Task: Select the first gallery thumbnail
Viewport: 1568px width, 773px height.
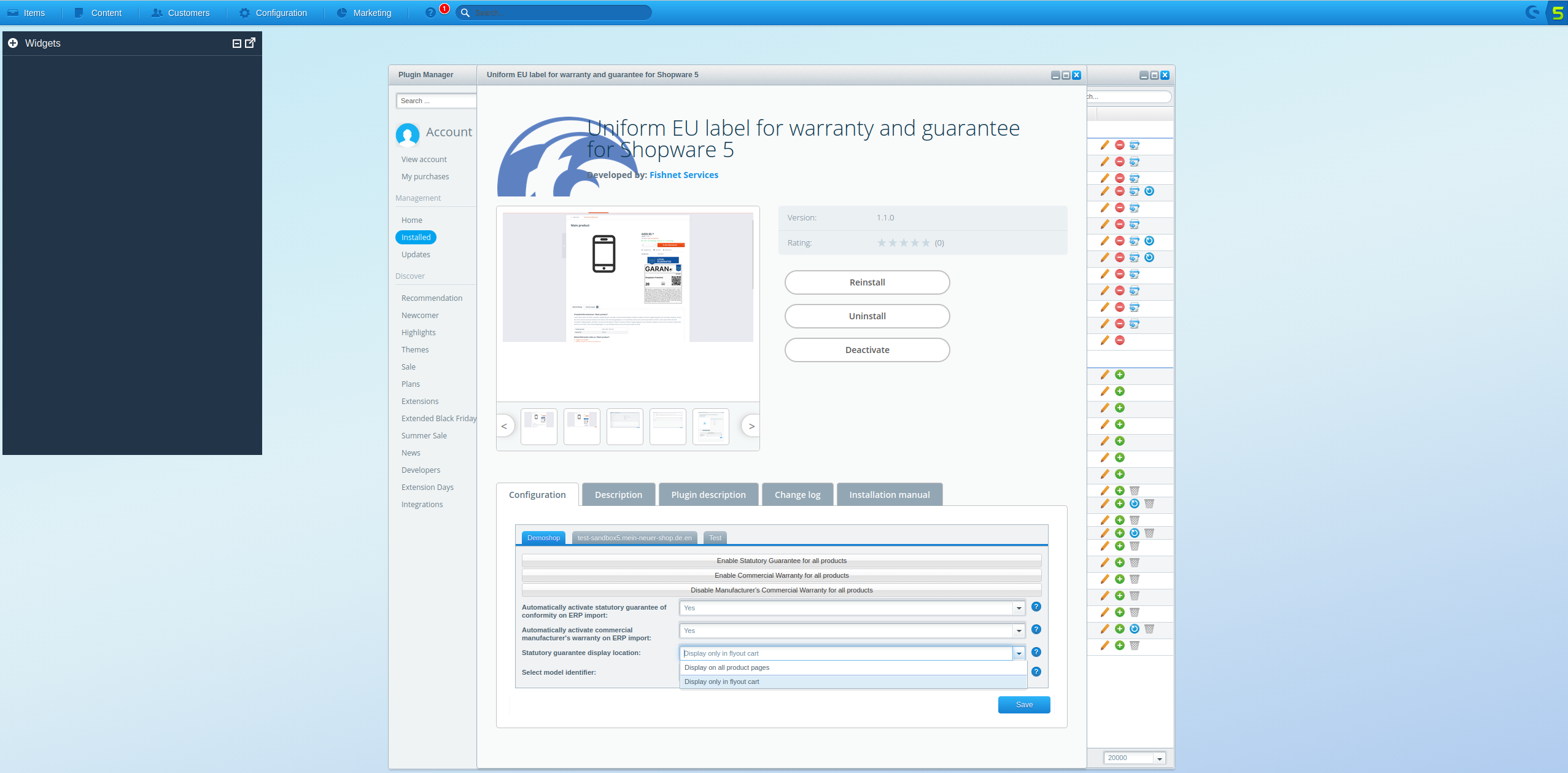Action: [539, 427]
